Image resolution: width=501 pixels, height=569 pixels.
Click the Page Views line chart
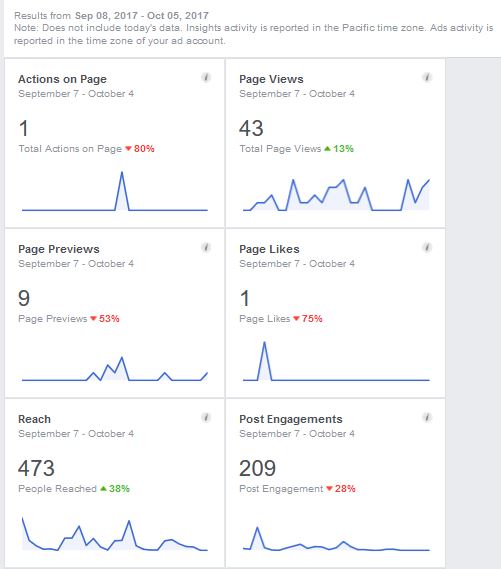click(x=336, y=195)
